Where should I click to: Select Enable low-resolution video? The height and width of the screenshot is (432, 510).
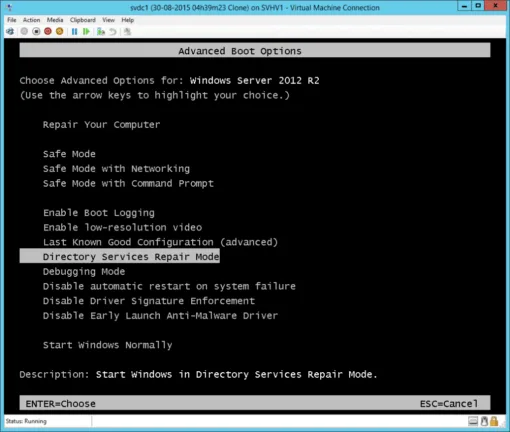point(123,227)
